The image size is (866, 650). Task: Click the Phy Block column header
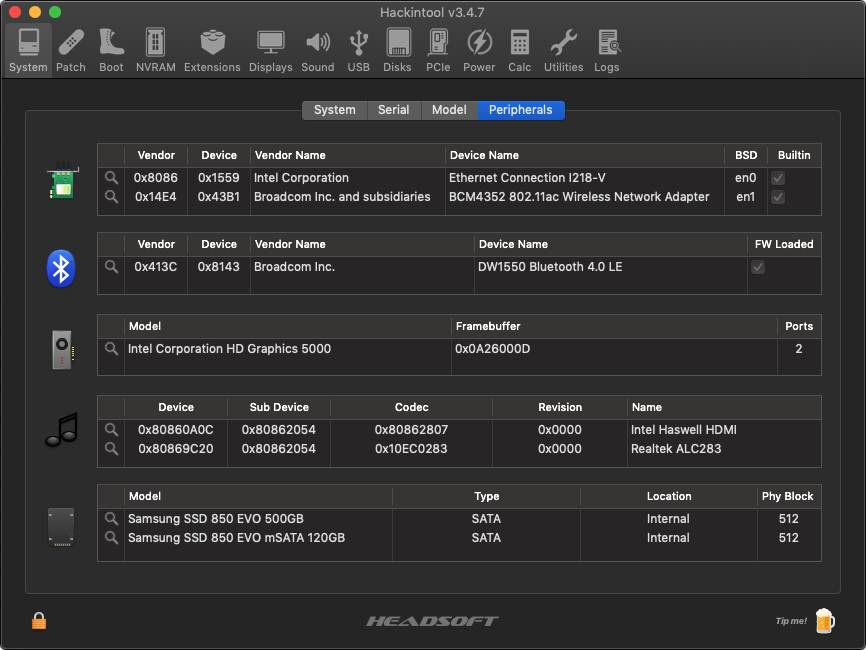pyautogui.click(x=788, y=496)
